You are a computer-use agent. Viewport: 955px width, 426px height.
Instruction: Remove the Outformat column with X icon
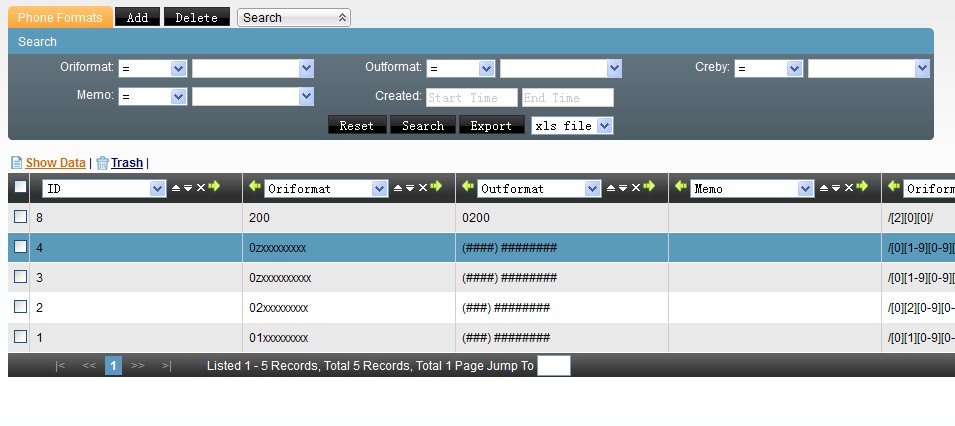pyautogui.click(x=636, y=188)
